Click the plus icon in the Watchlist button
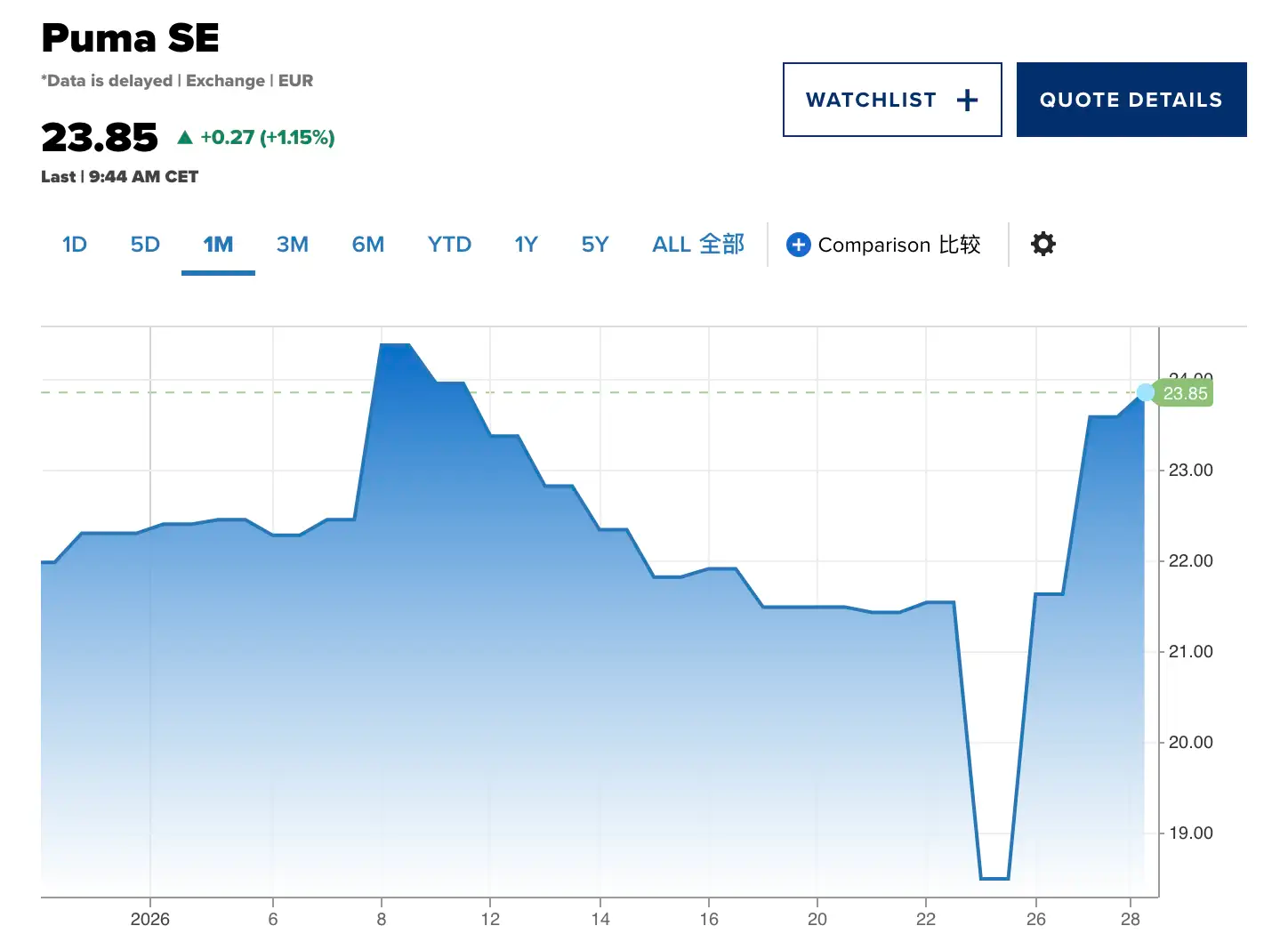The height and width of the screenshot is (950, 1288). click(967, 101)
